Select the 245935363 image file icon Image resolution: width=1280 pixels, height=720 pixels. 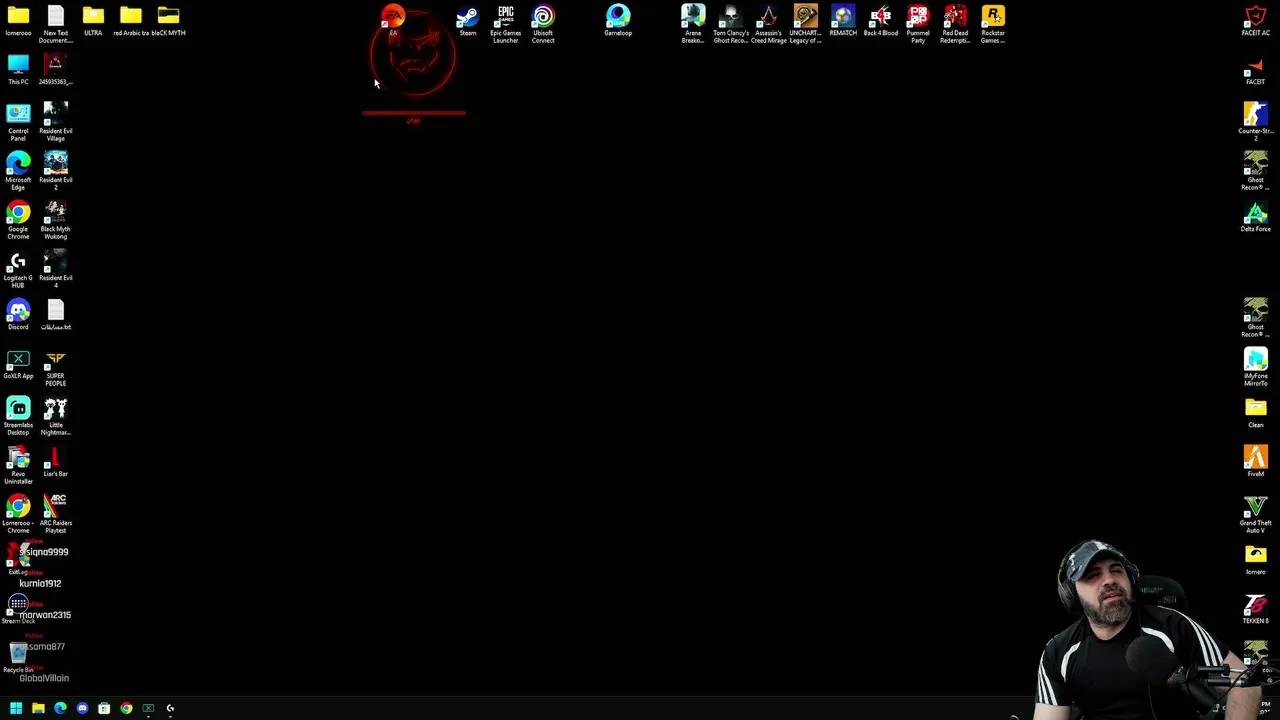(x=55, y=70)
